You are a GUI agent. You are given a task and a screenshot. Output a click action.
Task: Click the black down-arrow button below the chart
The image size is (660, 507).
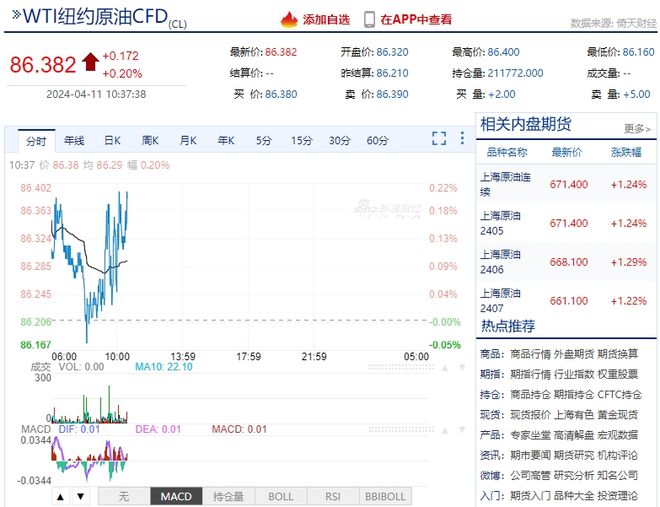pyautogui.click(x=80, y=497)
